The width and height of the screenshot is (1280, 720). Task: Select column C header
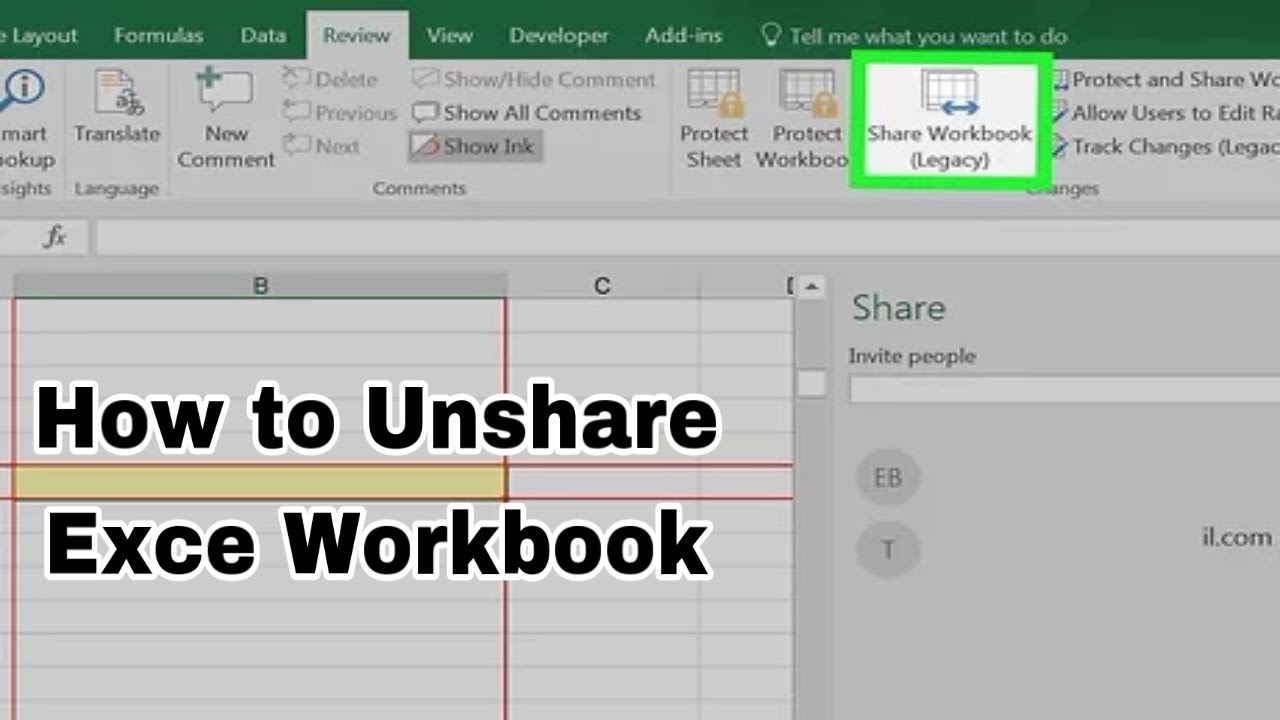(602, 286)
